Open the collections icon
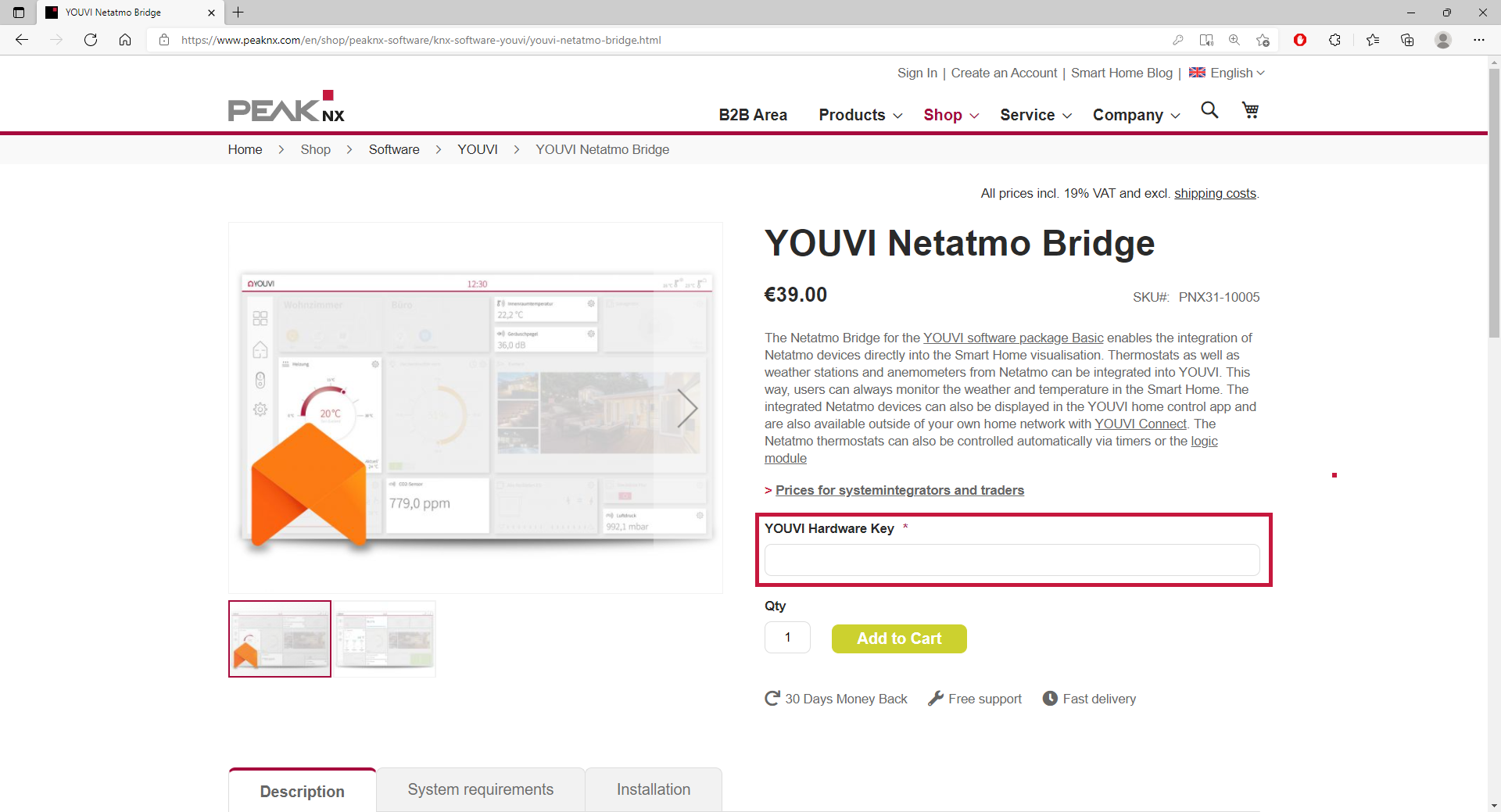The width and height of the screenshot is (1501, 812). (1407, 40)
